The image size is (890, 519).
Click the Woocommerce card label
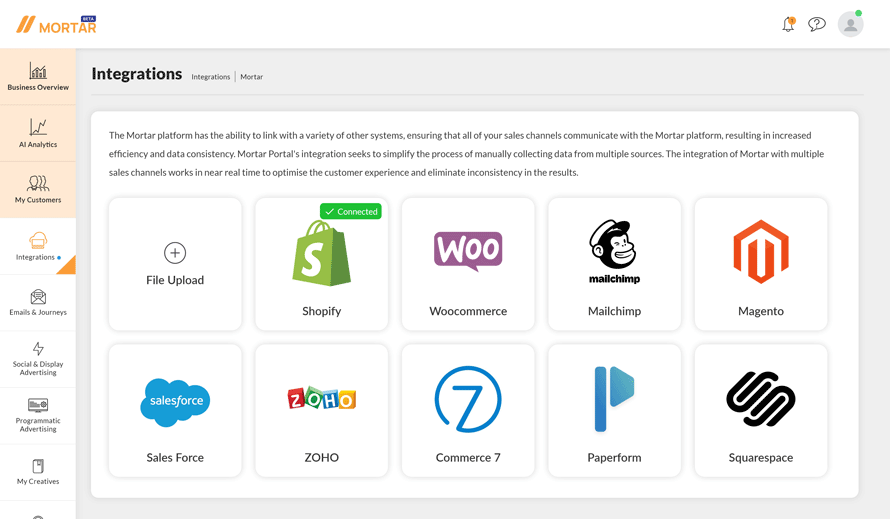[468, 311]
